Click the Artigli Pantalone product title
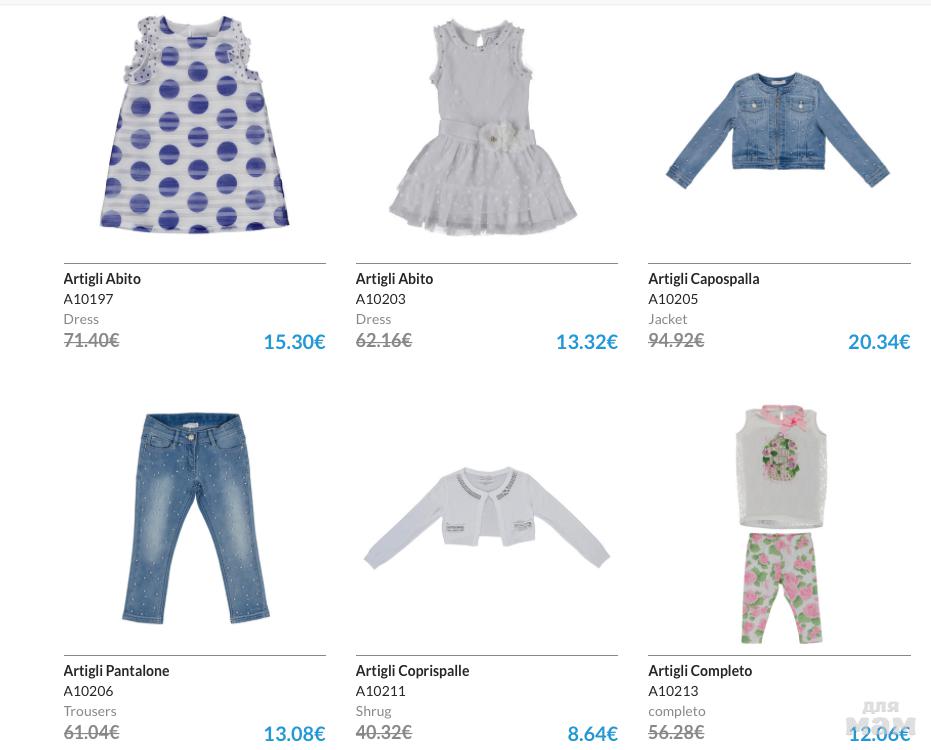The width and height of the screenshot is (931, 750). tap(116, 670)
